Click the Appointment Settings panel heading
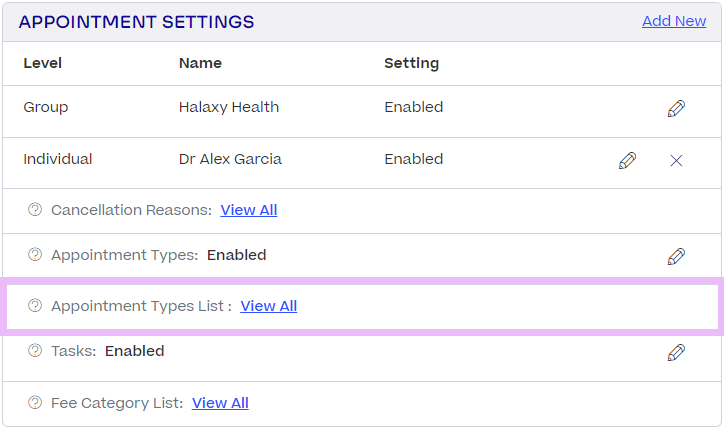 (137, 22)
